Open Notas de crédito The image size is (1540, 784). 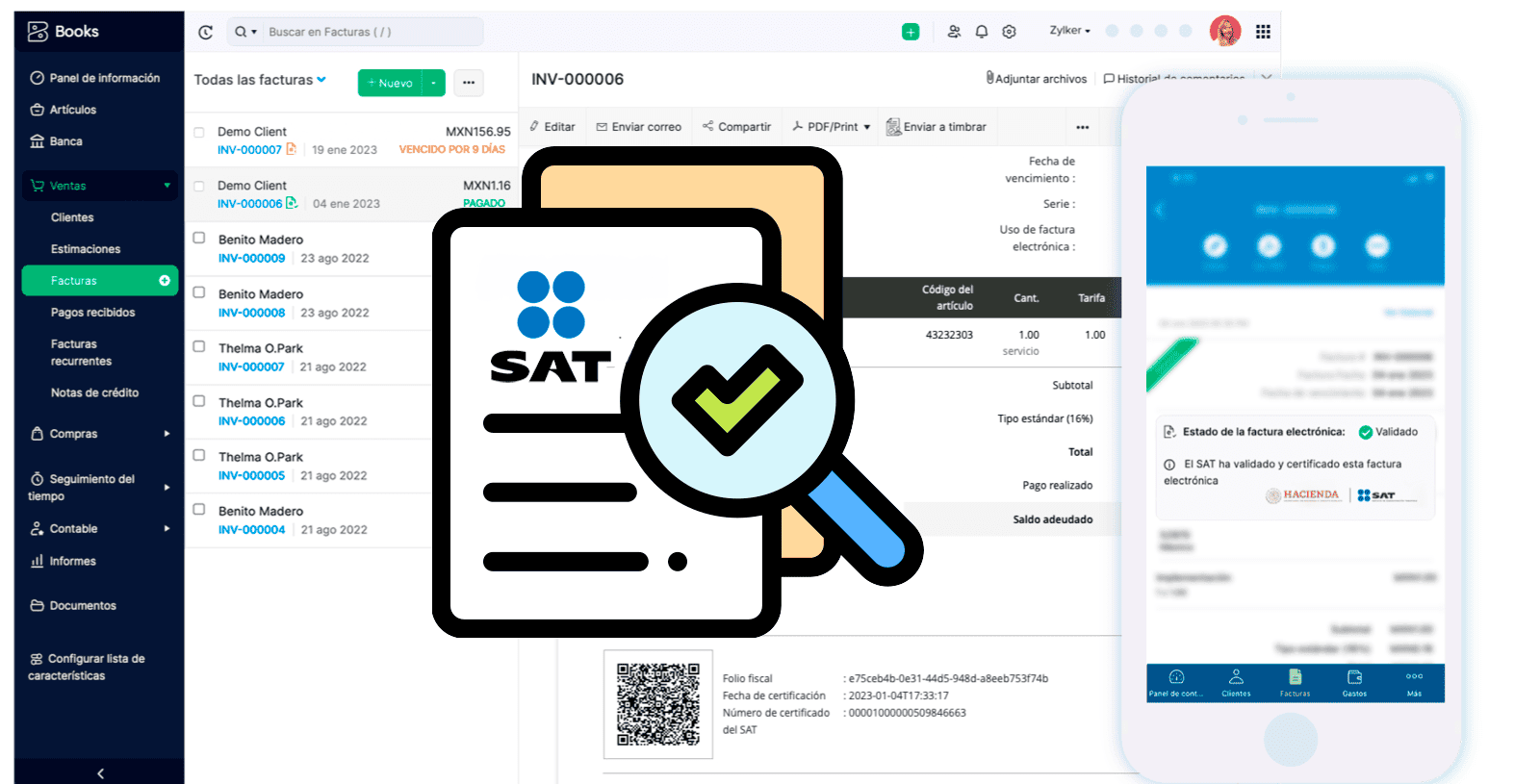coord(94,392)
